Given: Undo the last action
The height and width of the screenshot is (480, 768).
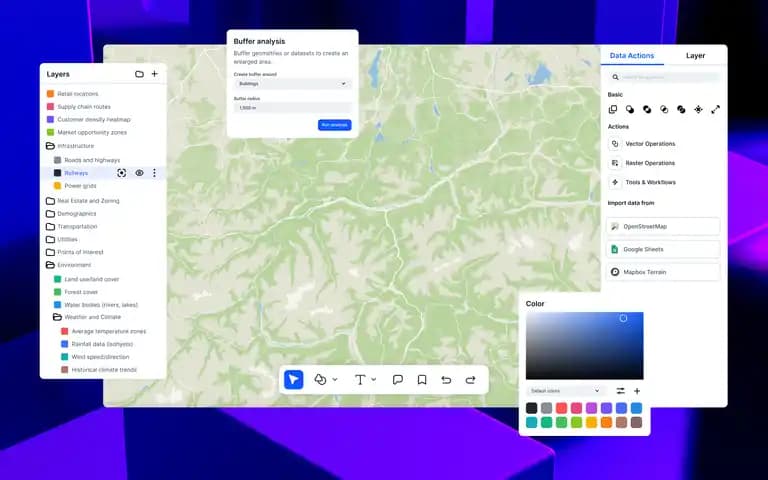Looking at the screenshot, I should 446,380.
